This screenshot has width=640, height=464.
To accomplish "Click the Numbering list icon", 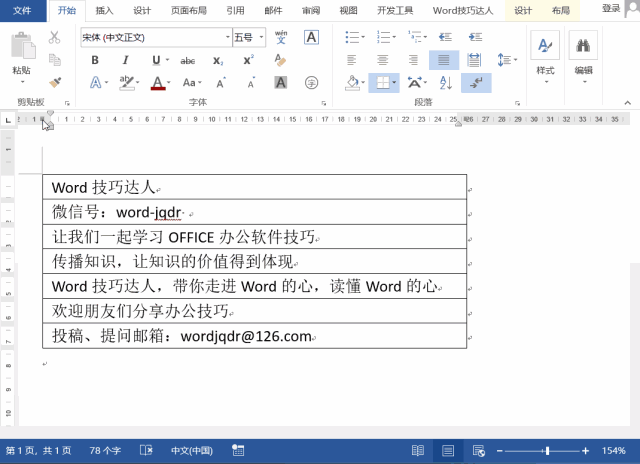I will (384, 37).
